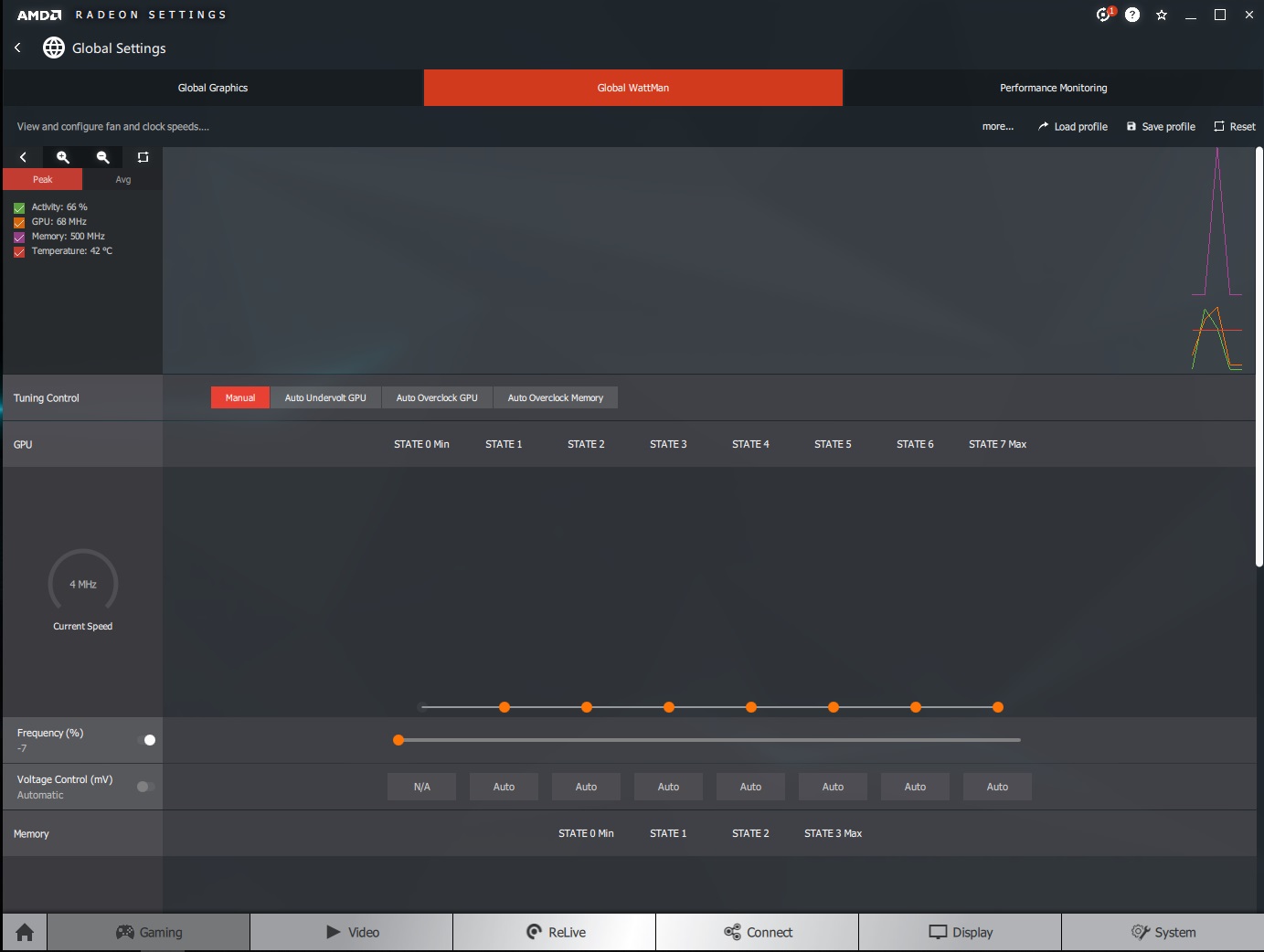Click Load profile

(1073, 127)
